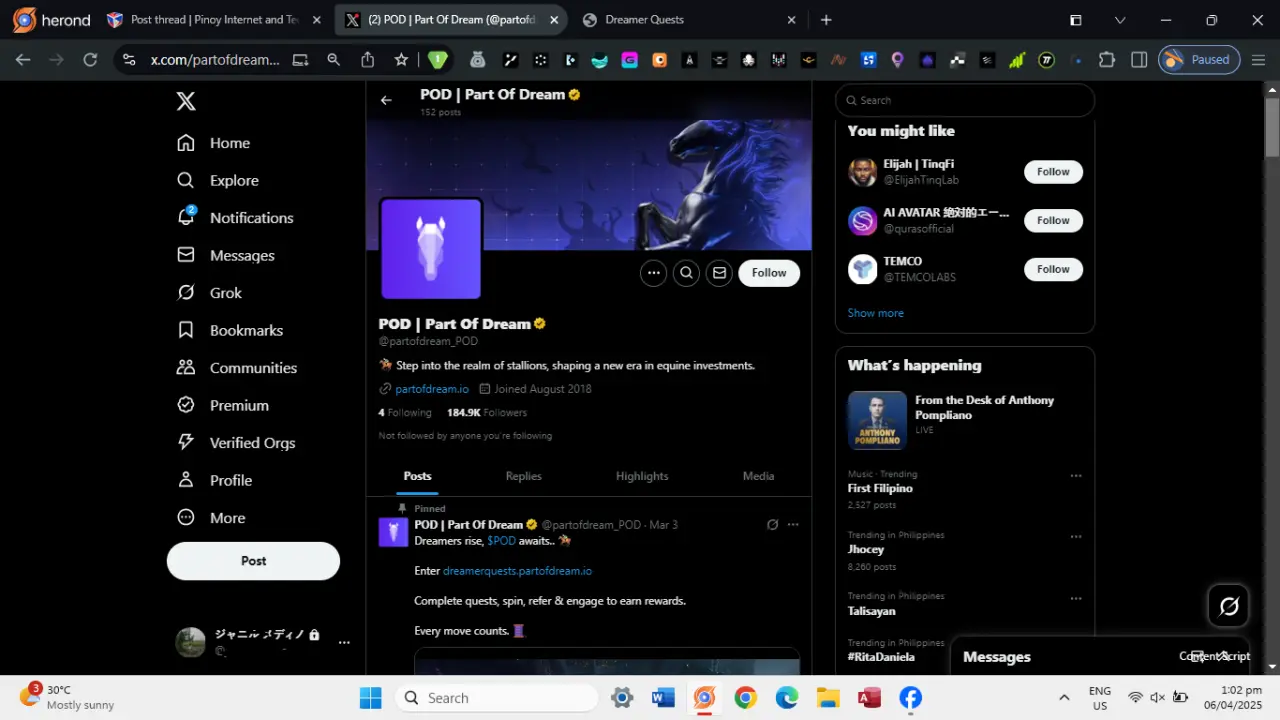Open Talisayan trend options ellipsis
1280x720 pixels.
click(1076, 599)
